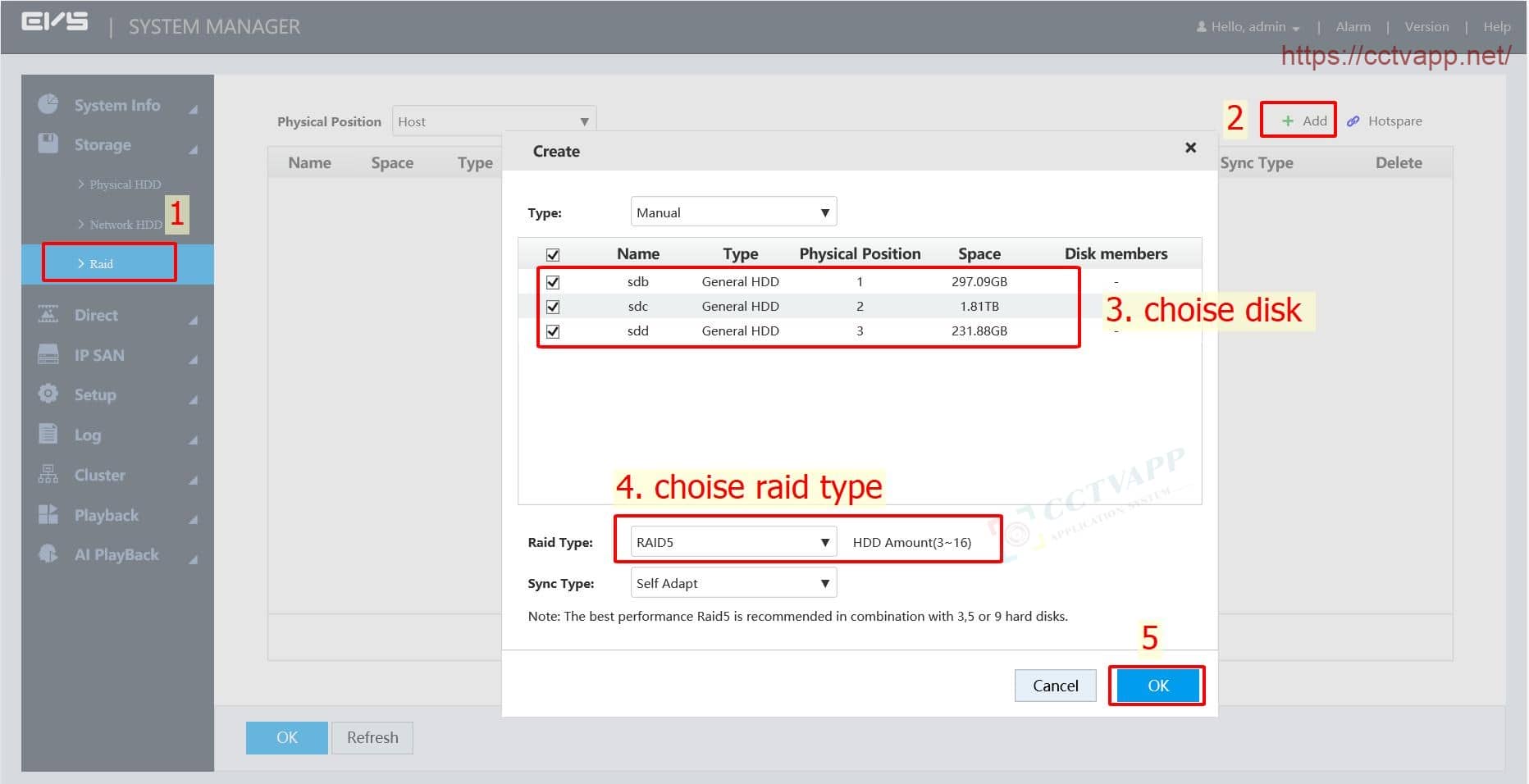Toggle the select-all disks header checkbox
The height and width of the screenshot is (784, 1529).
[x=553, y=255]
